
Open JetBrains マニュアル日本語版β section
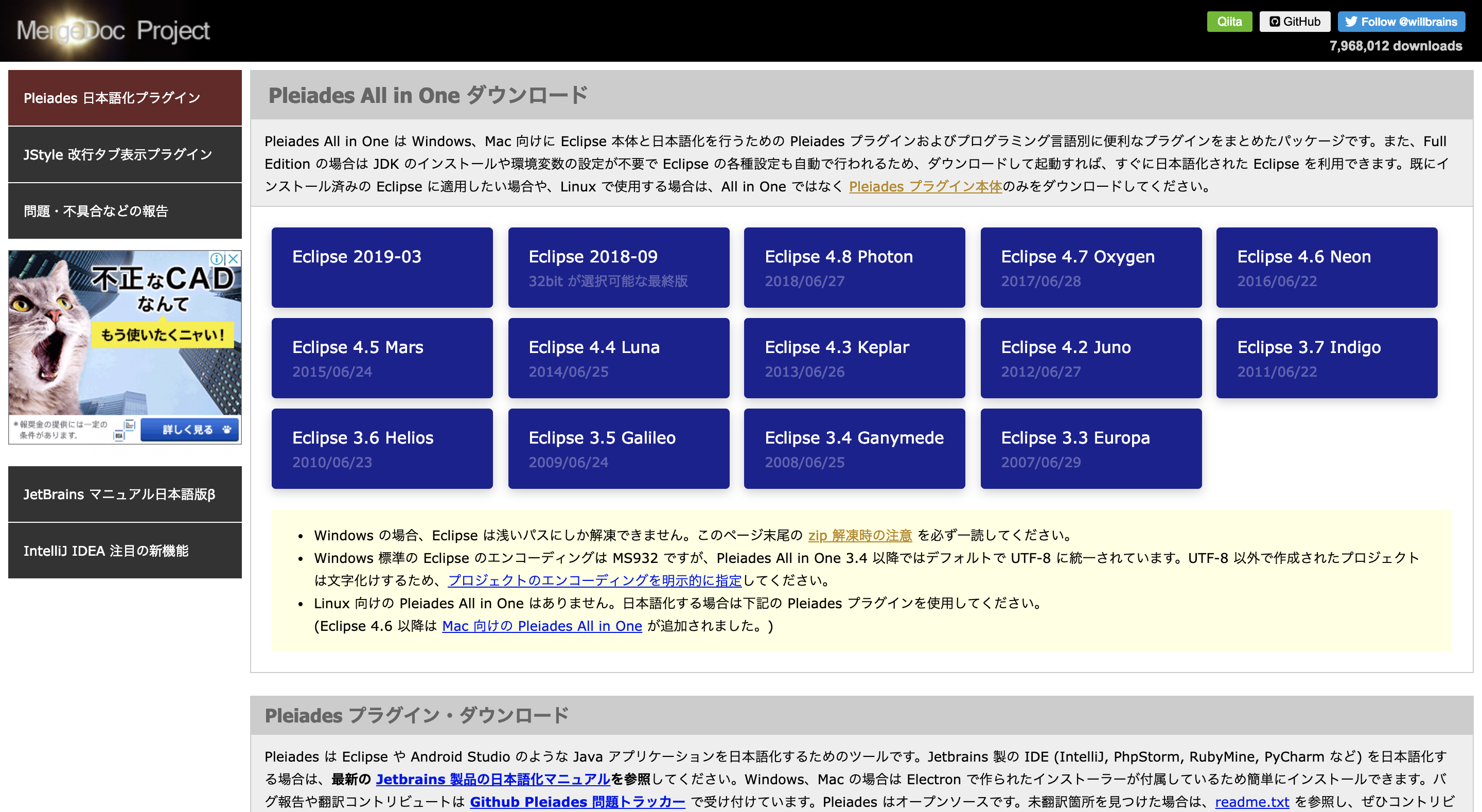pos(125,494)
